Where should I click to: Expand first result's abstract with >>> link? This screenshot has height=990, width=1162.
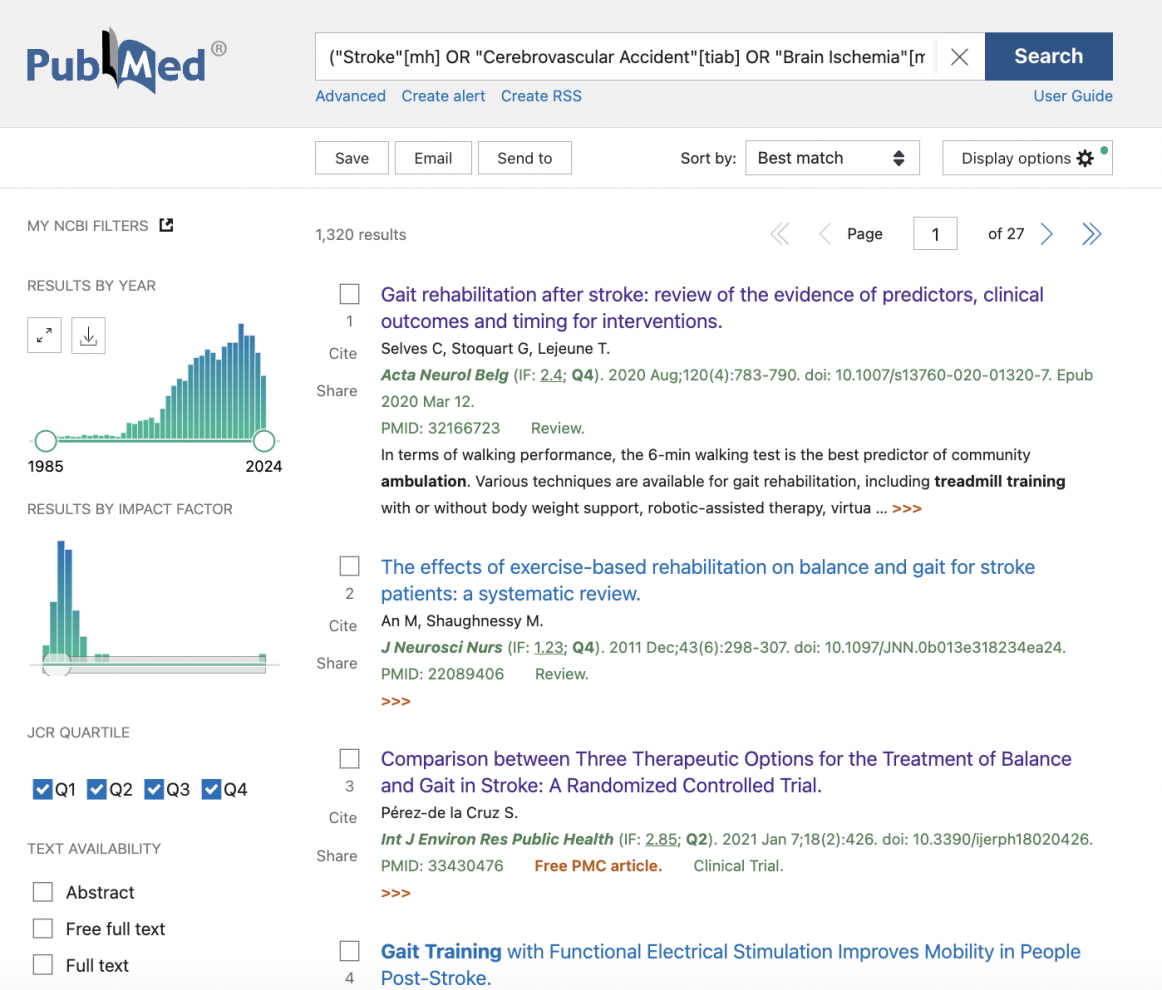click(906, 509)
